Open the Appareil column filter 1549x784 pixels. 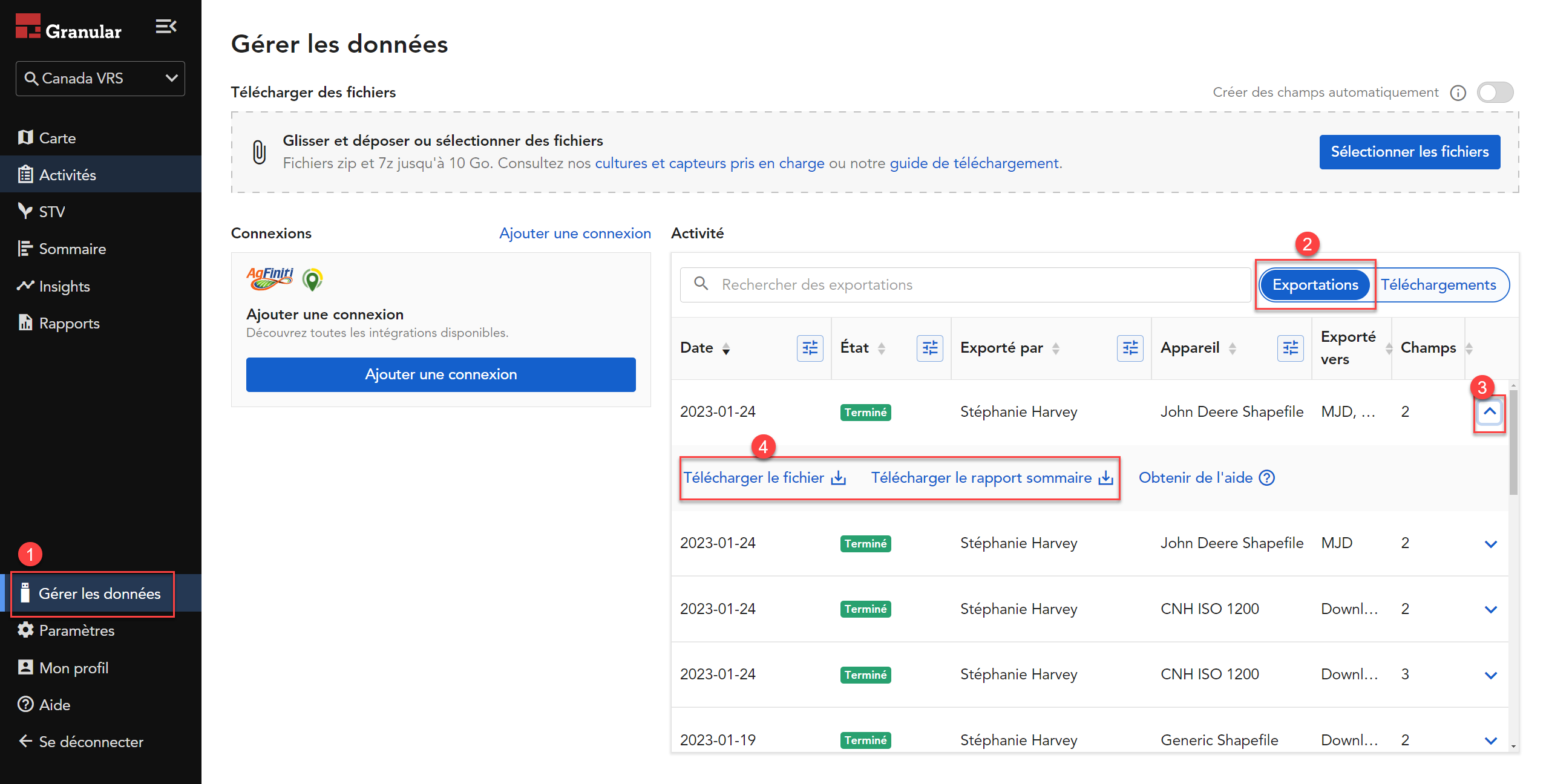pyautogui.click(x=1290, y=348)
